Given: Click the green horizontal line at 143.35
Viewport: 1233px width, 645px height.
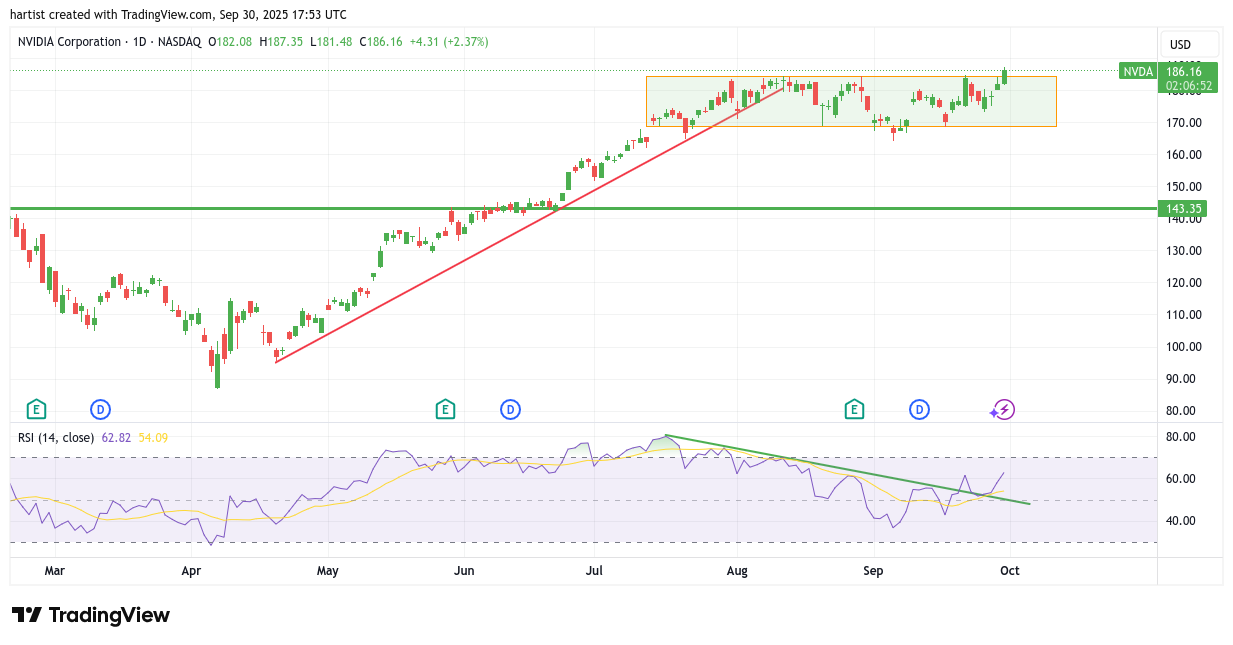Looking at the screenshot, I should click(300, 209).
